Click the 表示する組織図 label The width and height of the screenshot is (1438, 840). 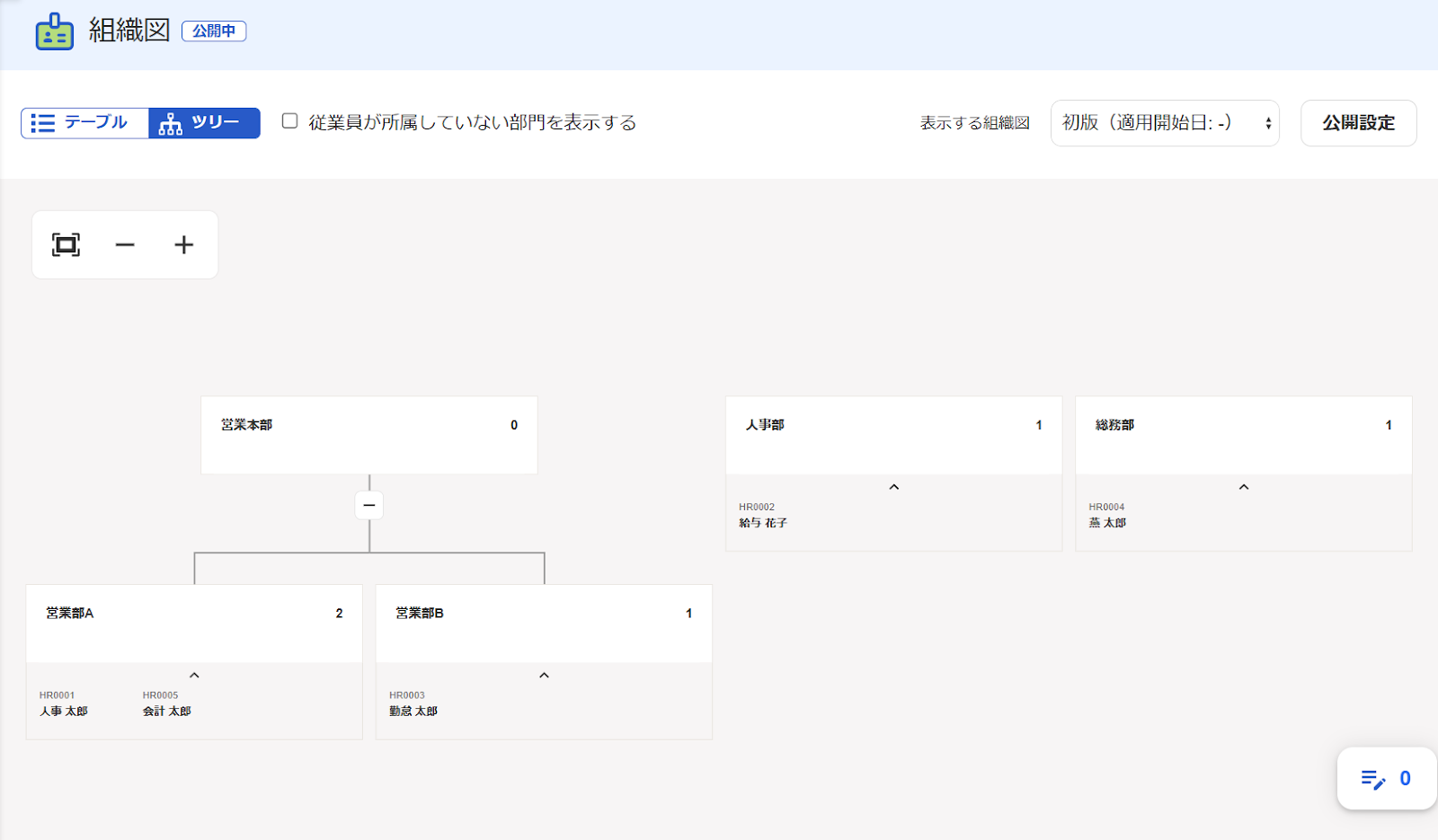point(974,123)
